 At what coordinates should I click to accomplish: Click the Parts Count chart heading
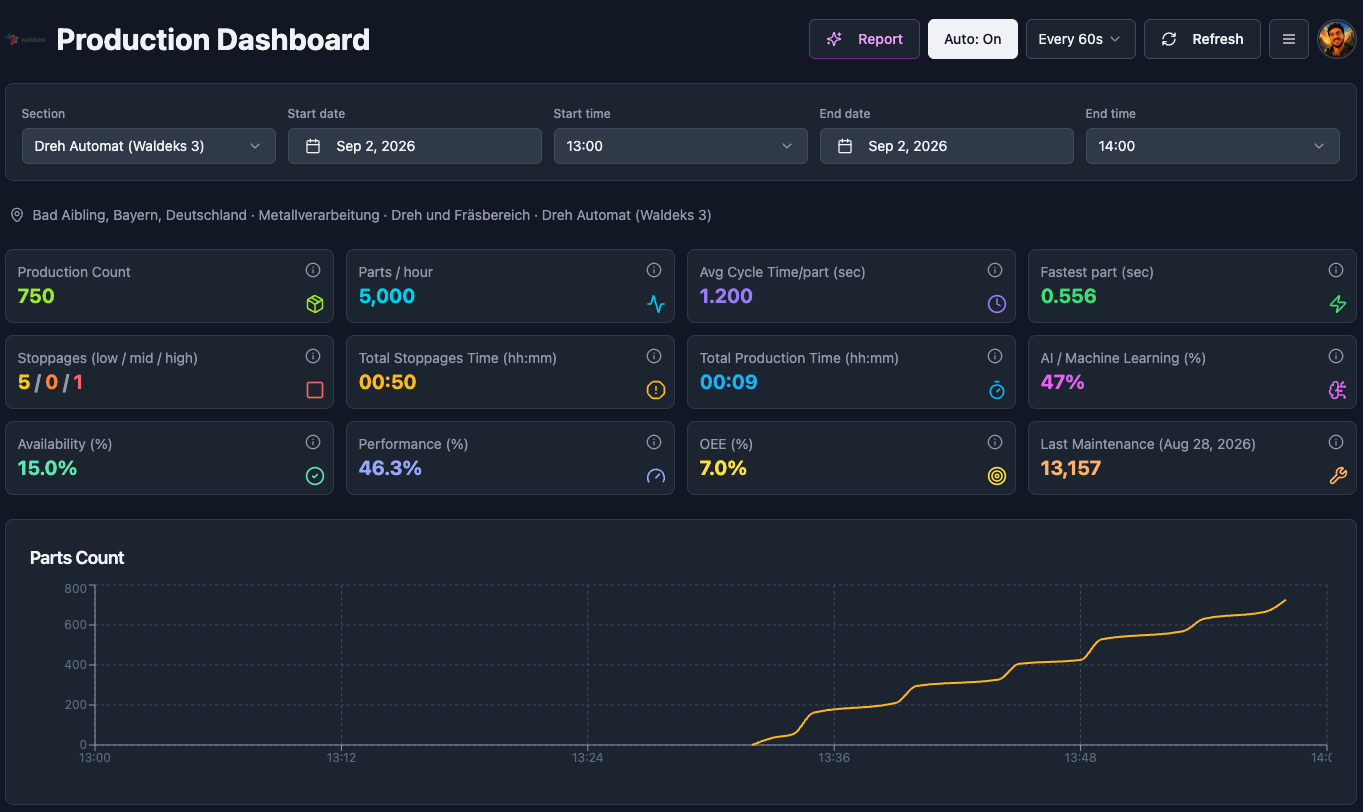(x=77, y=558)
